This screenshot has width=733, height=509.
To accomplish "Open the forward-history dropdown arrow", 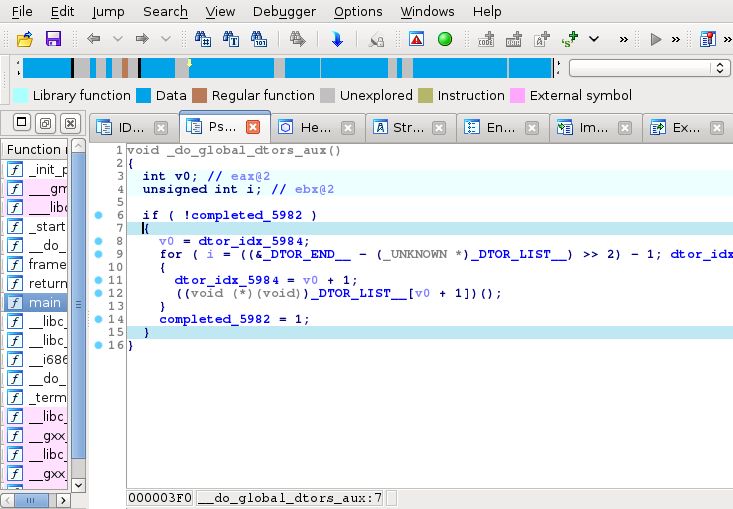I will pos(165,39).
